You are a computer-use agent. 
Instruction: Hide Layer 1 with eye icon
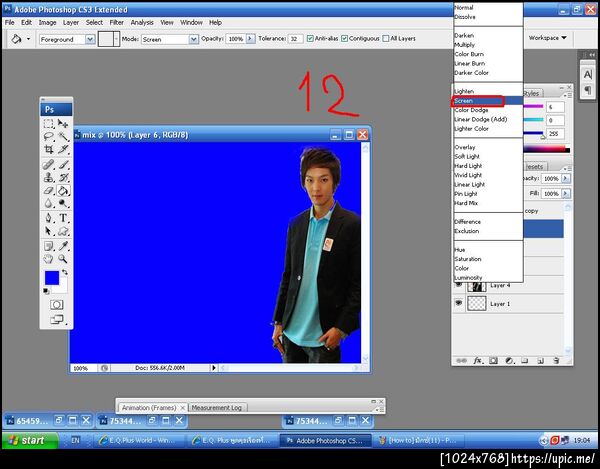click(458, 303)
